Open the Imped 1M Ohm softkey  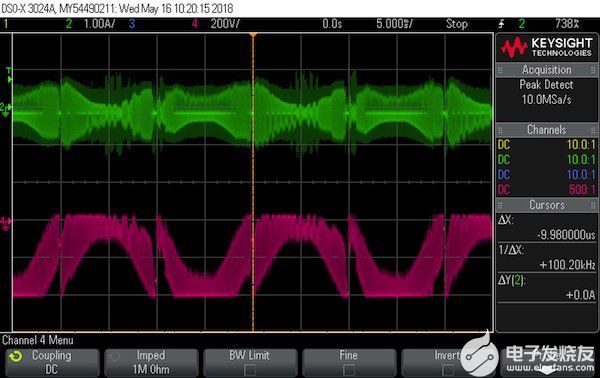pyautogui.click(x=151, y=362)
